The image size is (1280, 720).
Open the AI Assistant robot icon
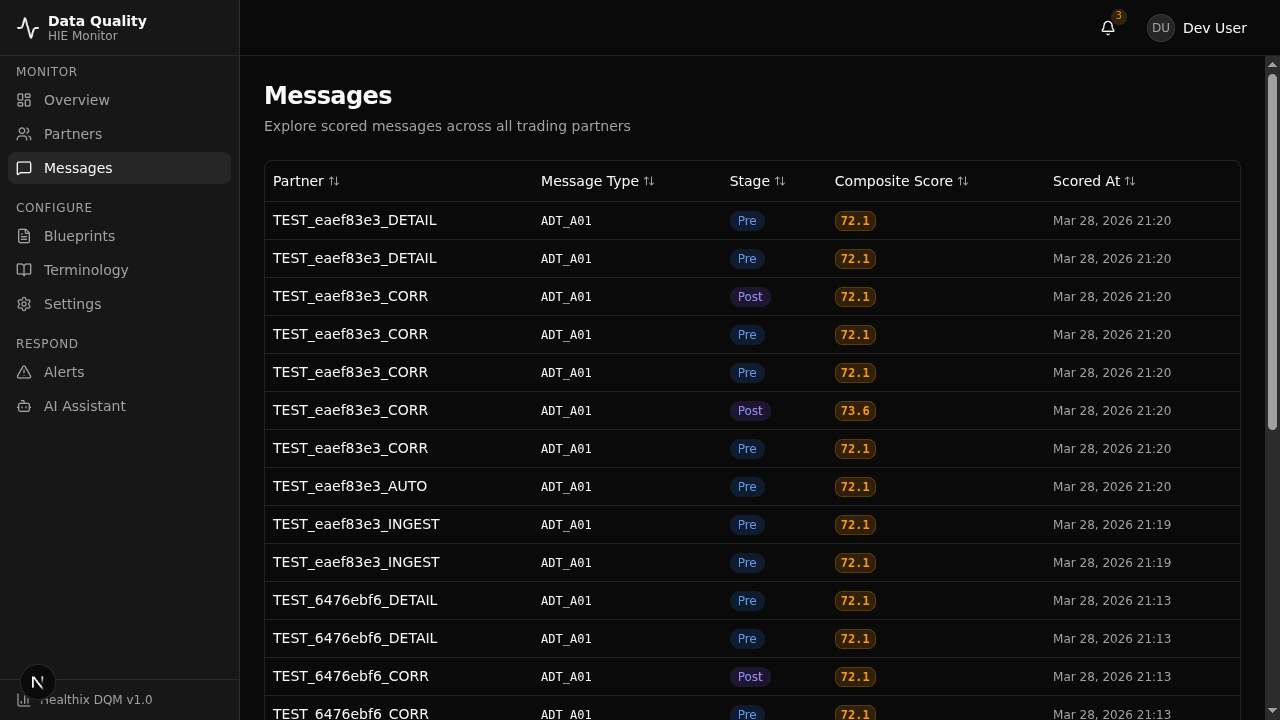pyautogui.click(x=23, y=405)
